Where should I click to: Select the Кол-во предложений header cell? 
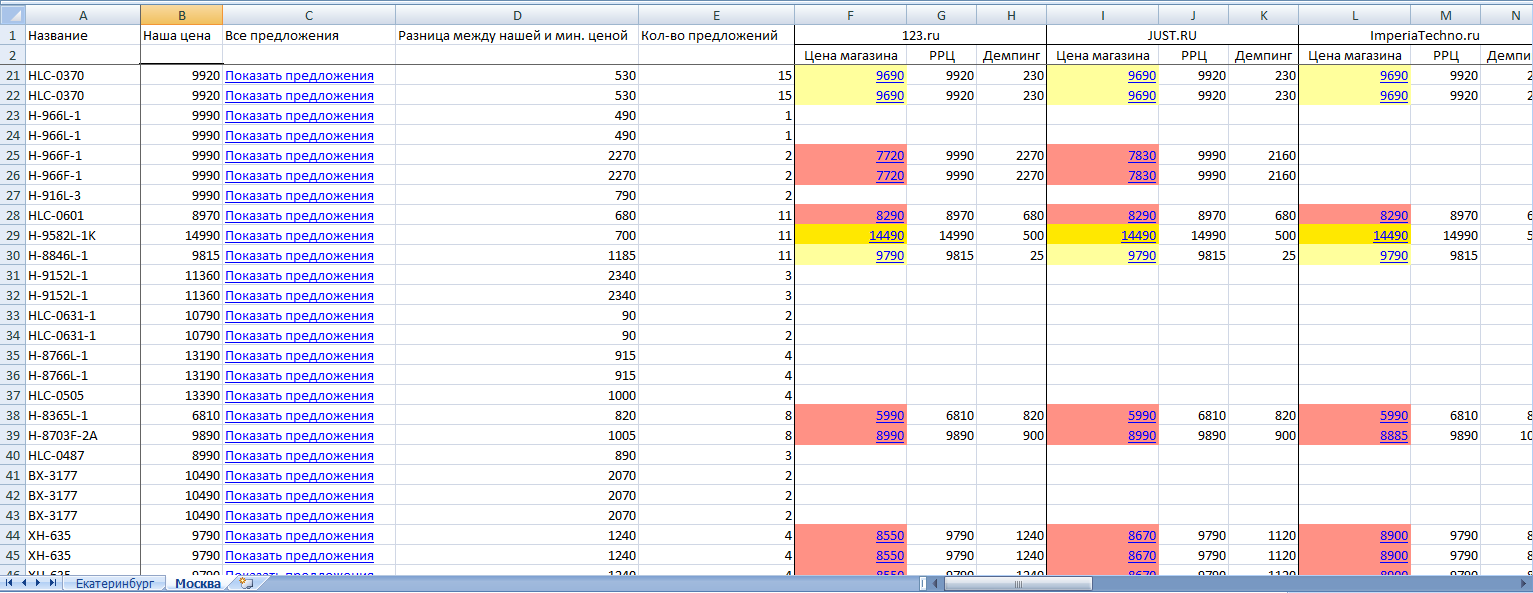point(716,35)
